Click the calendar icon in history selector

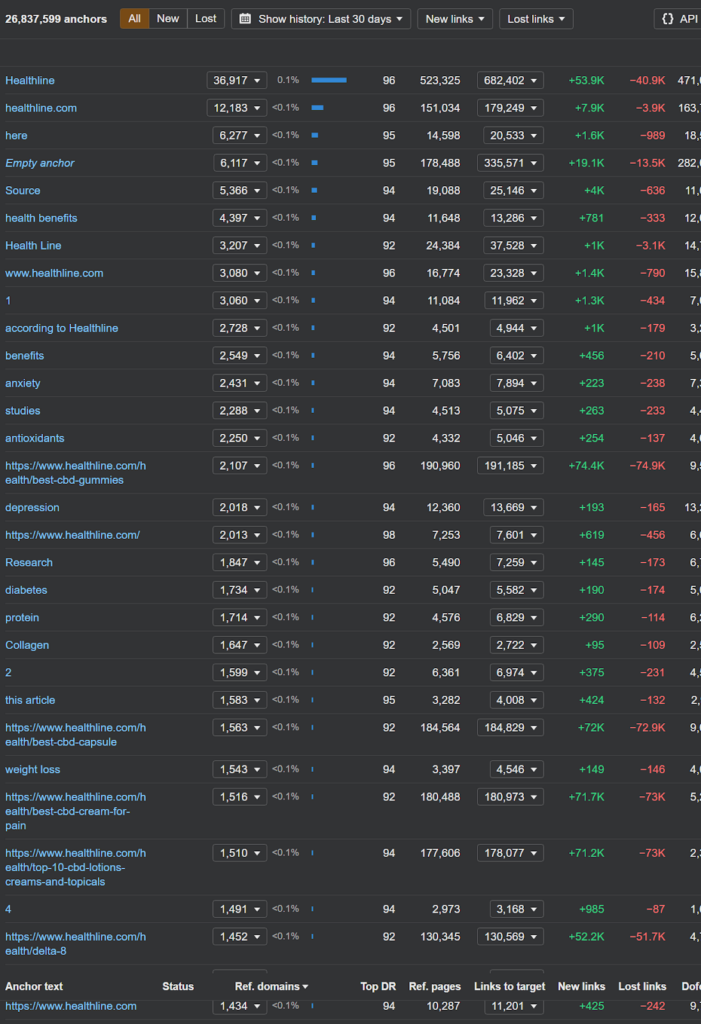click(245, 19)
